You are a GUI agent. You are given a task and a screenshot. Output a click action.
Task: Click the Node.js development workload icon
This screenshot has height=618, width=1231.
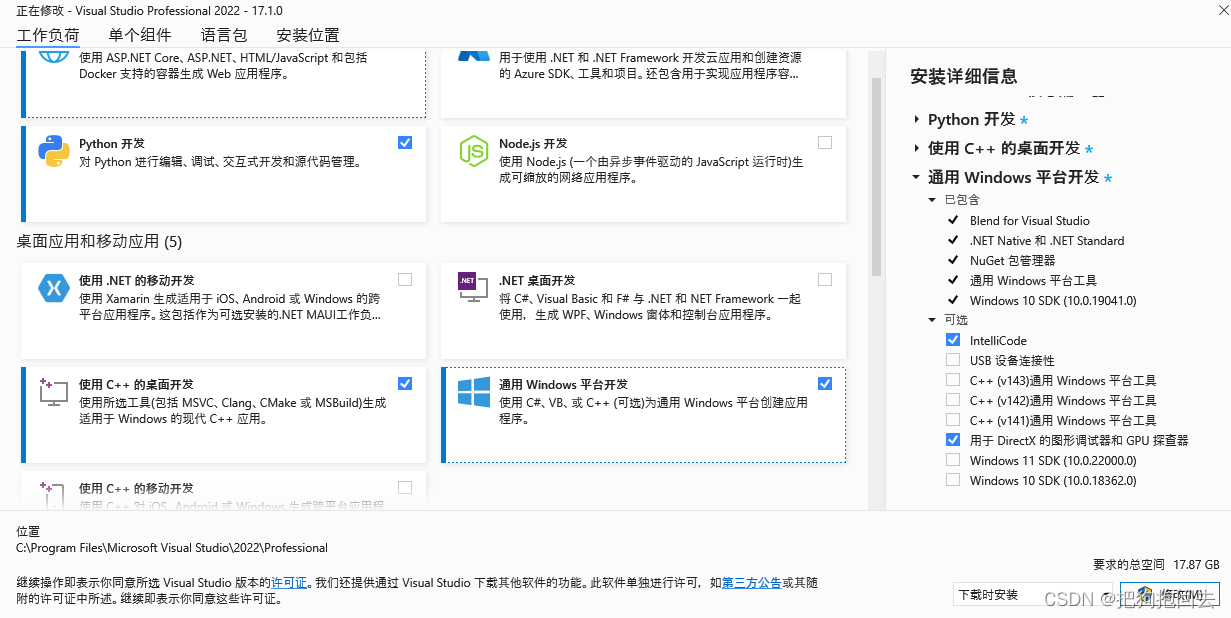473,152
